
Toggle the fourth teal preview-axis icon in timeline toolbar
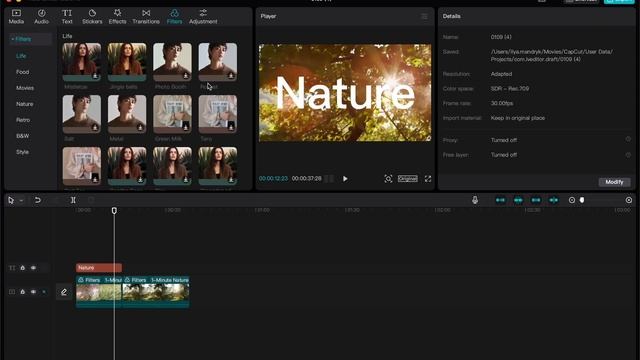(x=553, y=200)
